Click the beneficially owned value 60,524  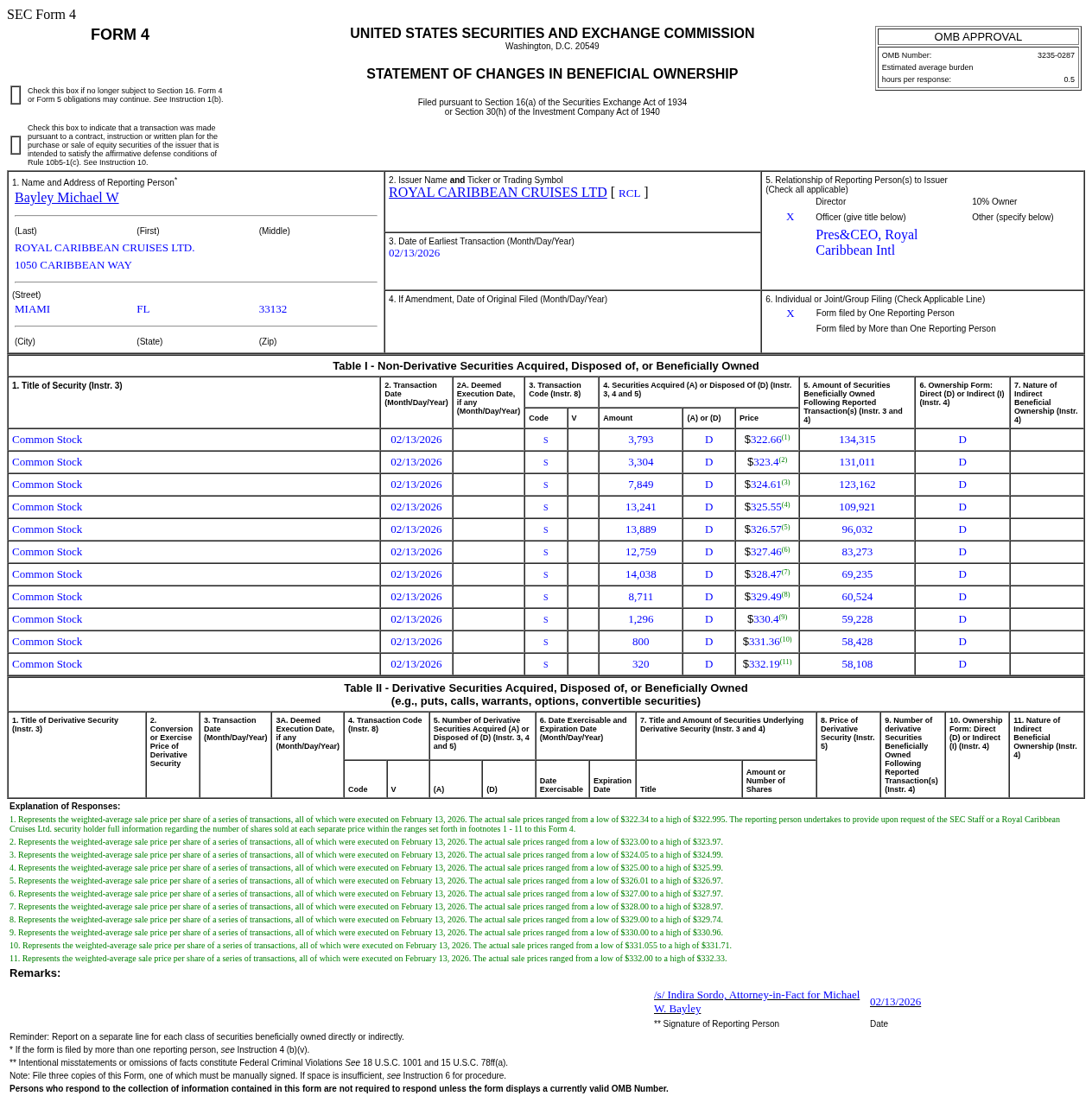click(857, 597)
